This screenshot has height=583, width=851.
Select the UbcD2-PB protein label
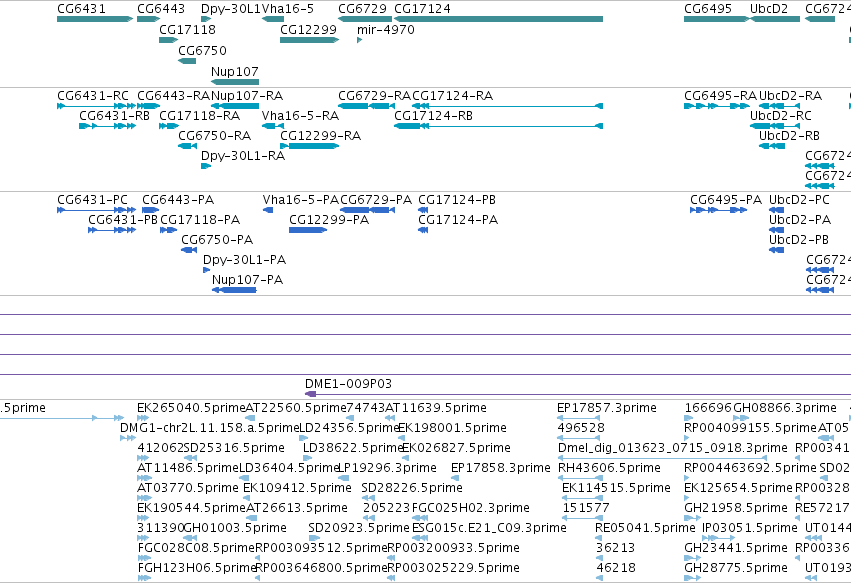tap(799, 240)
